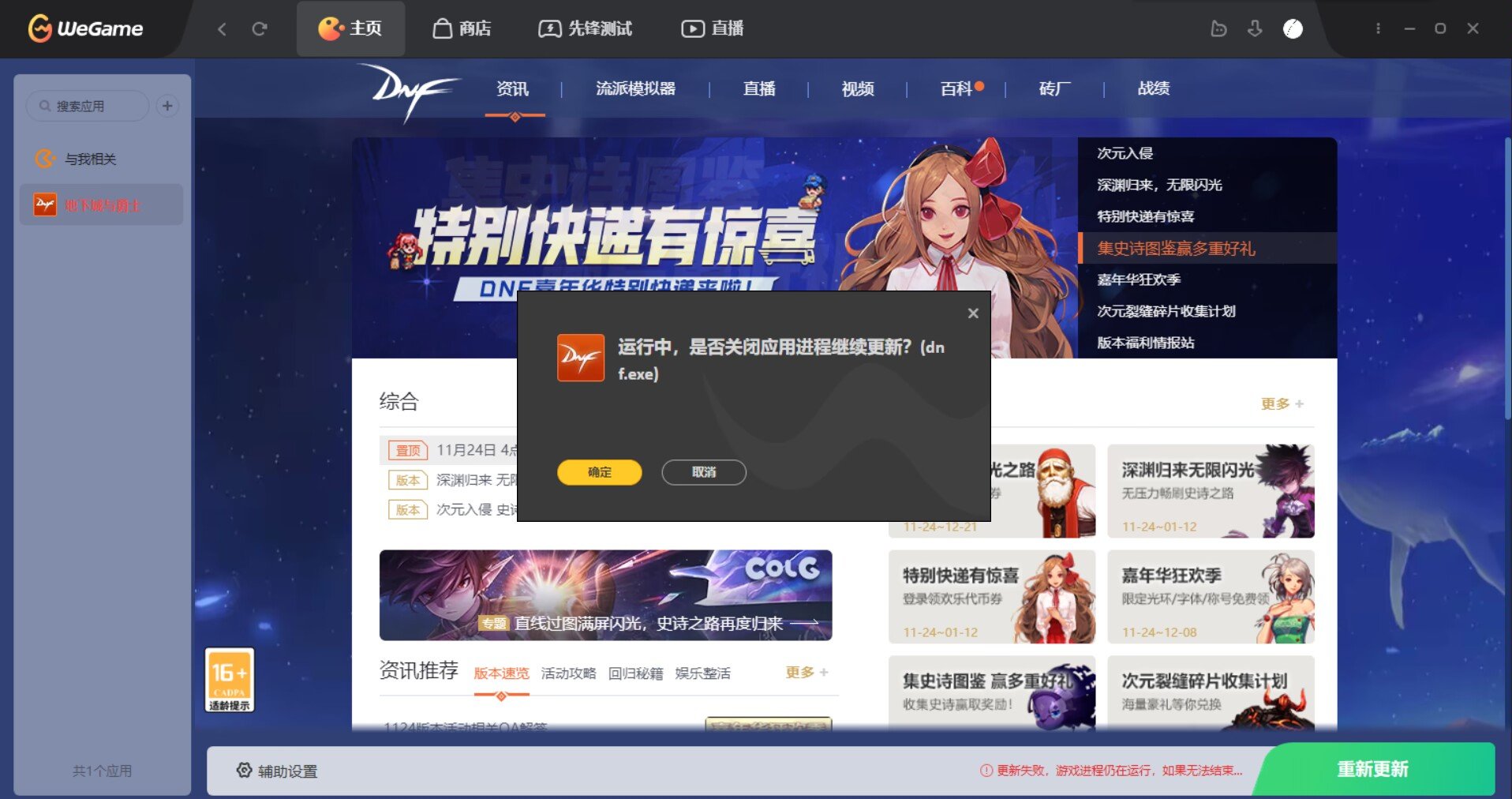The image size is (1512, 799).
Task: Click 更多 + beside 资讯推荐 tabs
Action: click(x=807, y=672)
